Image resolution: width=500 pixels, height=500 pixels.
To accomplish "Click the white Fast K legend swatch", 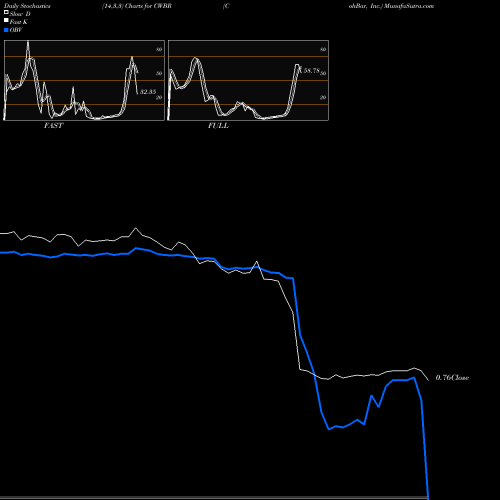I will [x=6, y=21].
